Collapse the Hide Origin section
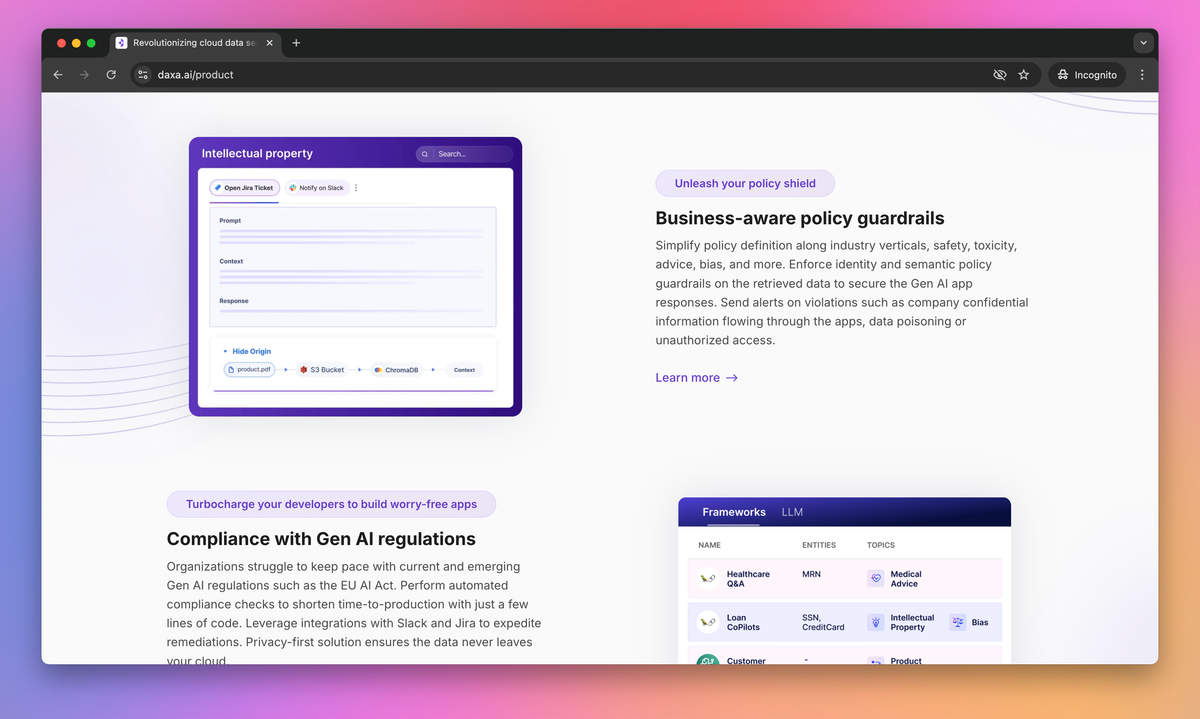This screenshot has width=1200, height=719. click(x=247, y=351)
